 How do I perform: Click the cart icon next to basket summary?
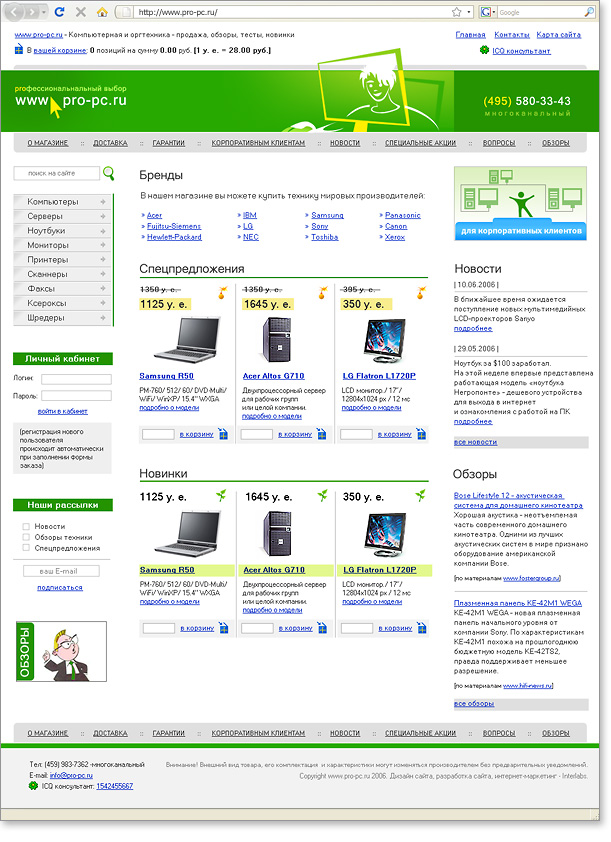(19, 50)
